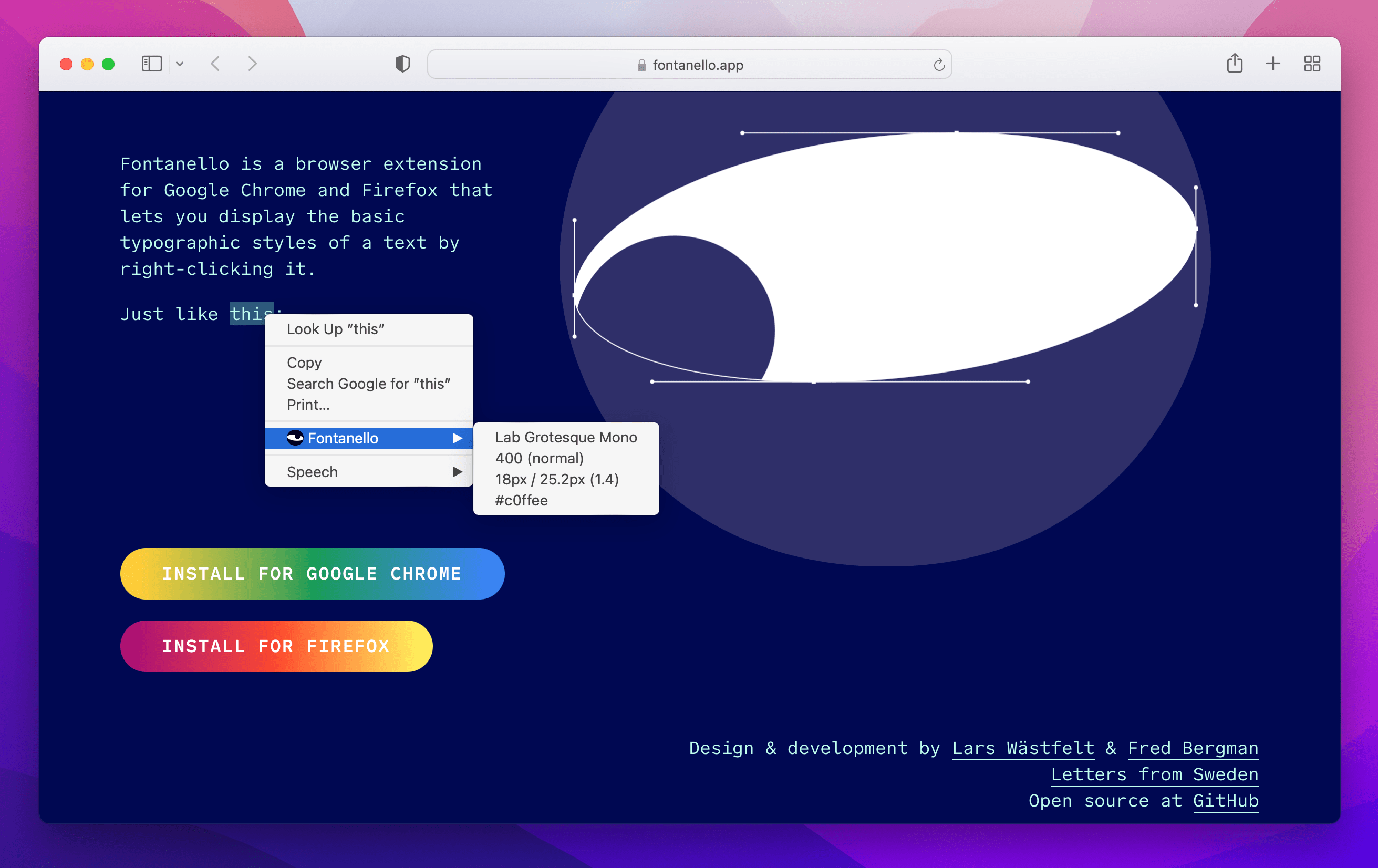Image resolution: width=1378 pixels, height=868 pixels.
Task: Open the GitHub source link
Action: (x=1225, y=801)
